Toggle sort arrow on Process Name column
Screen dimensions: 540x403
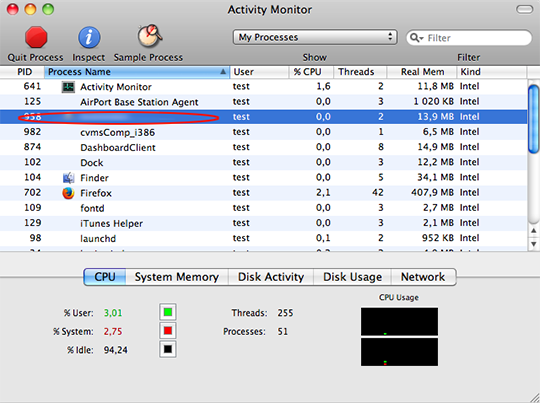223,72
